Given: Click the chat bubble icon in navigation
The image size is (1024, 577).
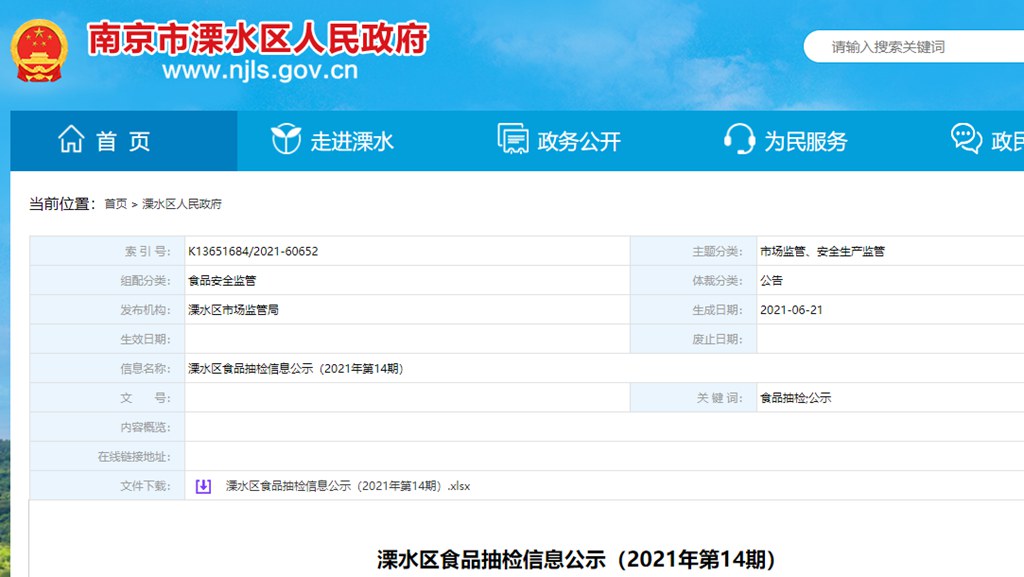Looking at the screenshot, I should pos(966,140).
